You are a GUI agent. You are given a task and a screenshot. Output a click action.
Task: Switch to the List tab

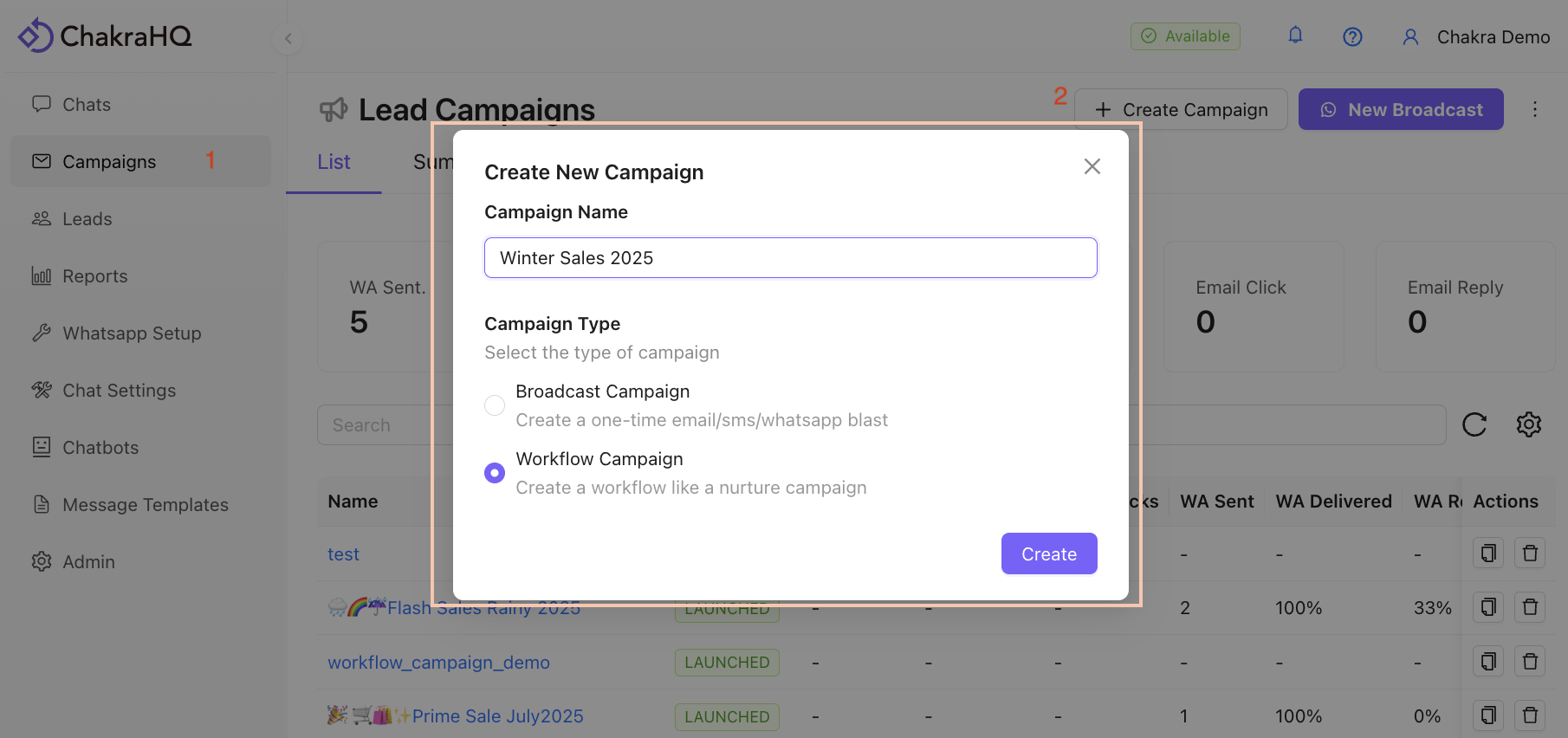click(x=334, y=162)
